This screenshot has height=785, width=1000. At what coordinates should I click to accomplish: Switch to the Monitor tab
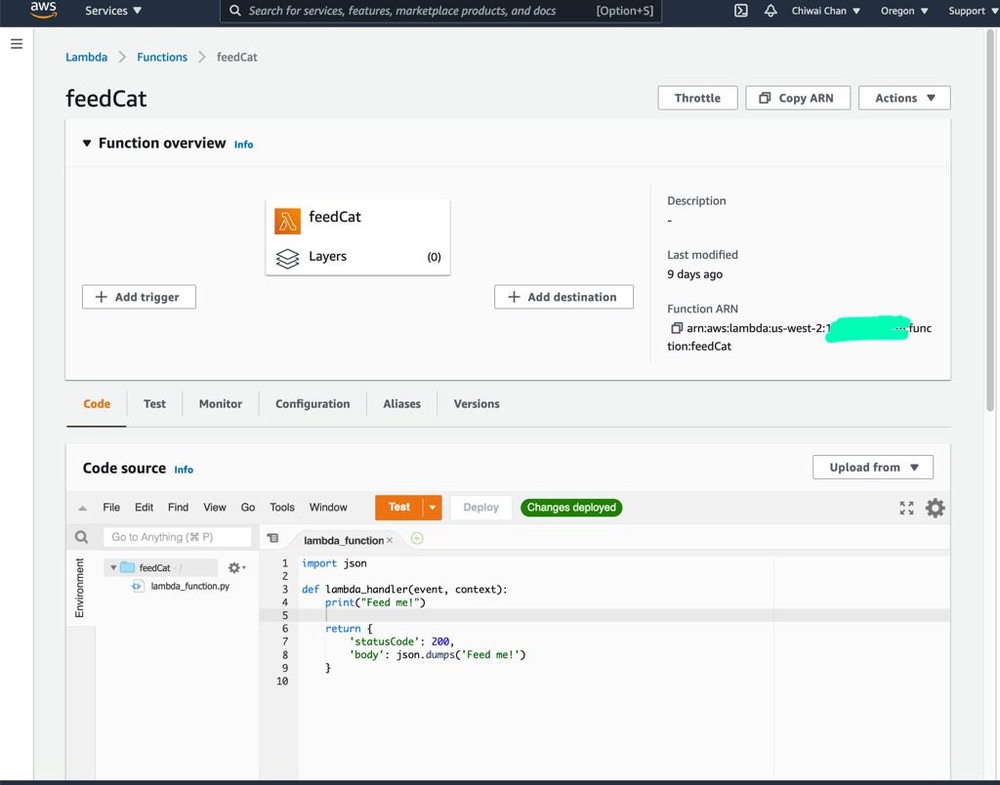[x=220, y=404]
